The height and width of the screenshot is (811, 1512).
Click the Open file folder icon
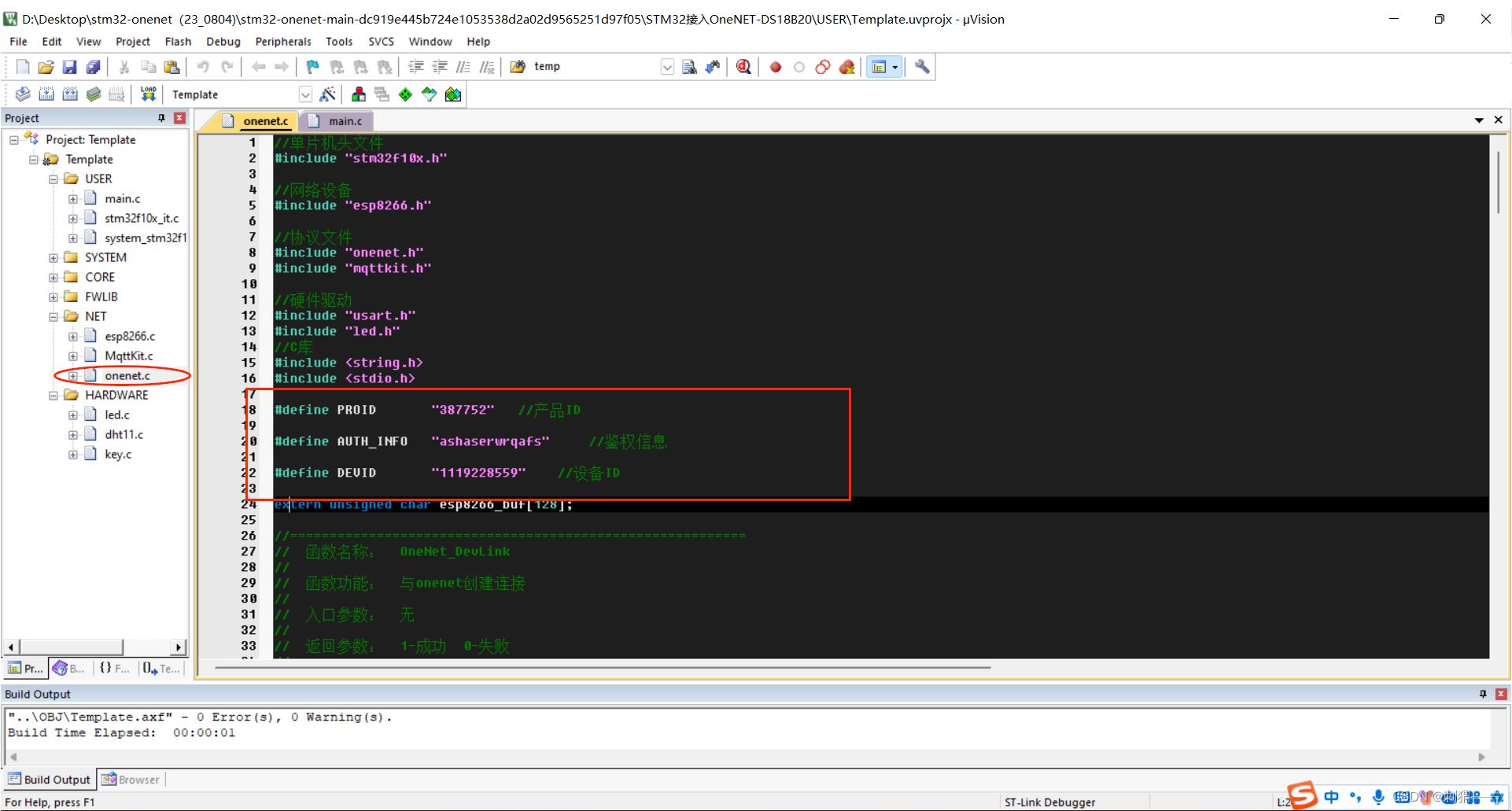pyautogui.click(x=46, y=68)
